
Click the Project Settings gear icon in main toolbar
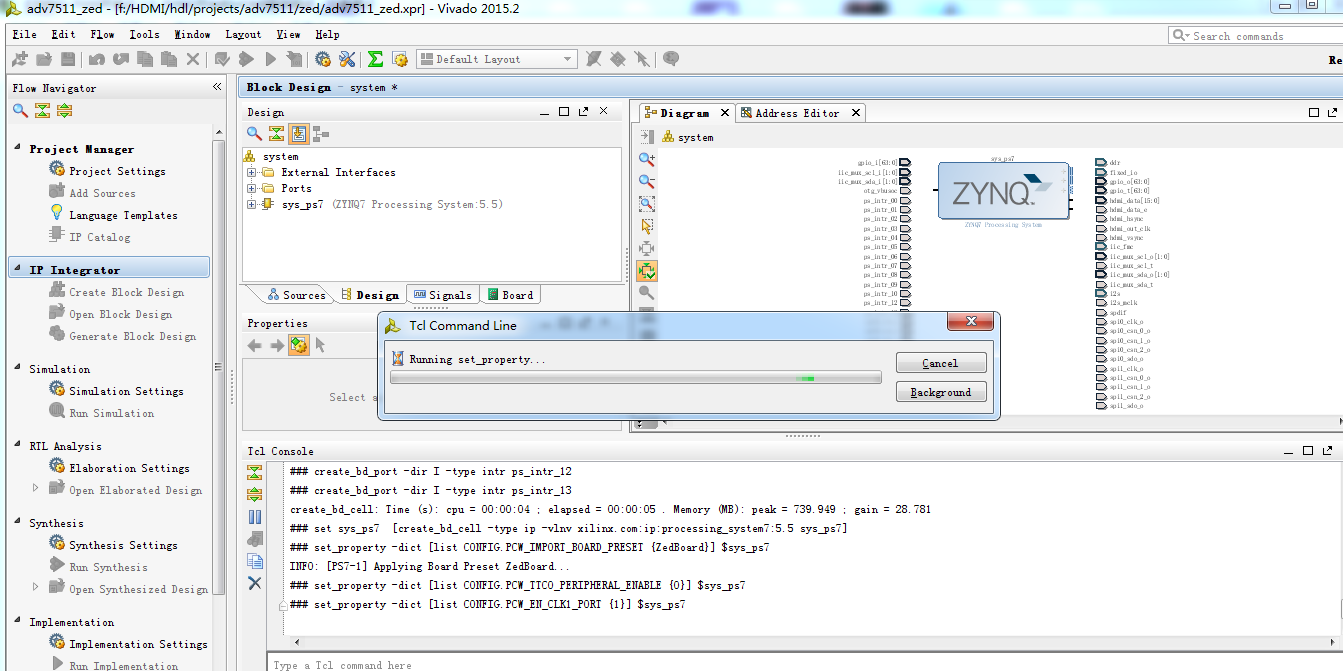(323, 59)
